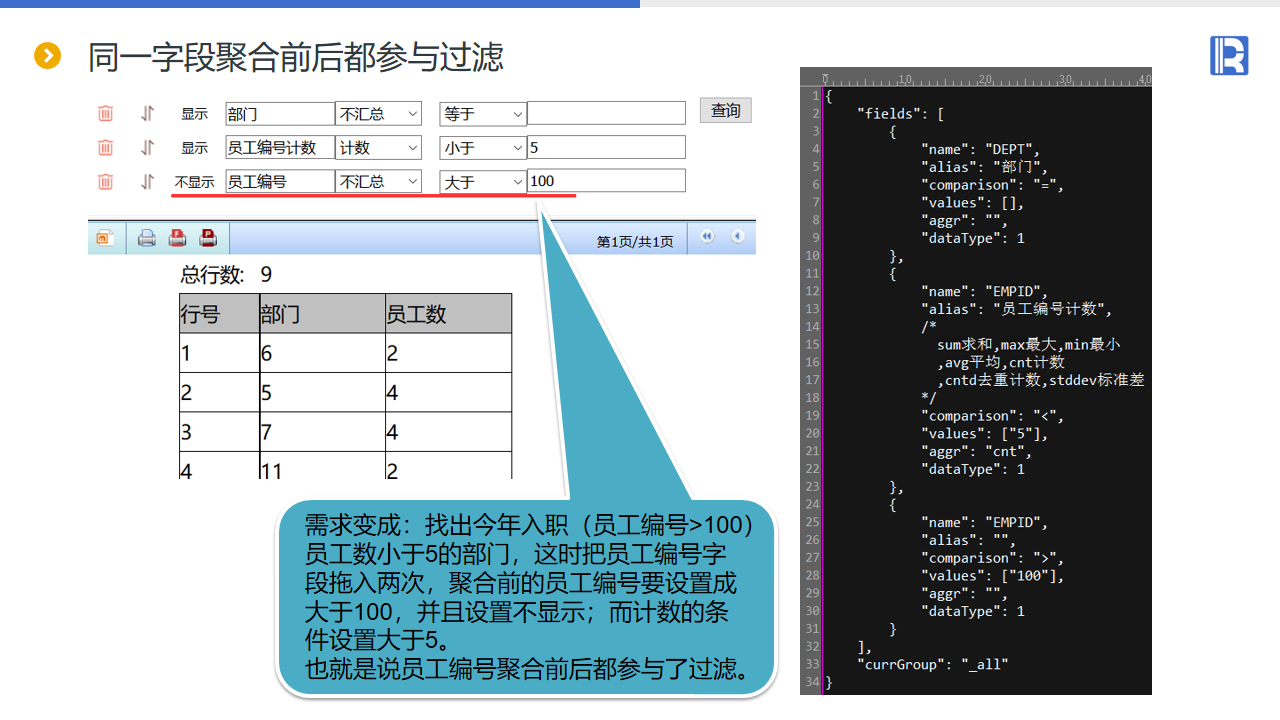Open the 计数 aggregation dropdown
Image resolution: width=1280 pixels, height=720 pixels.
coord(378,148)
